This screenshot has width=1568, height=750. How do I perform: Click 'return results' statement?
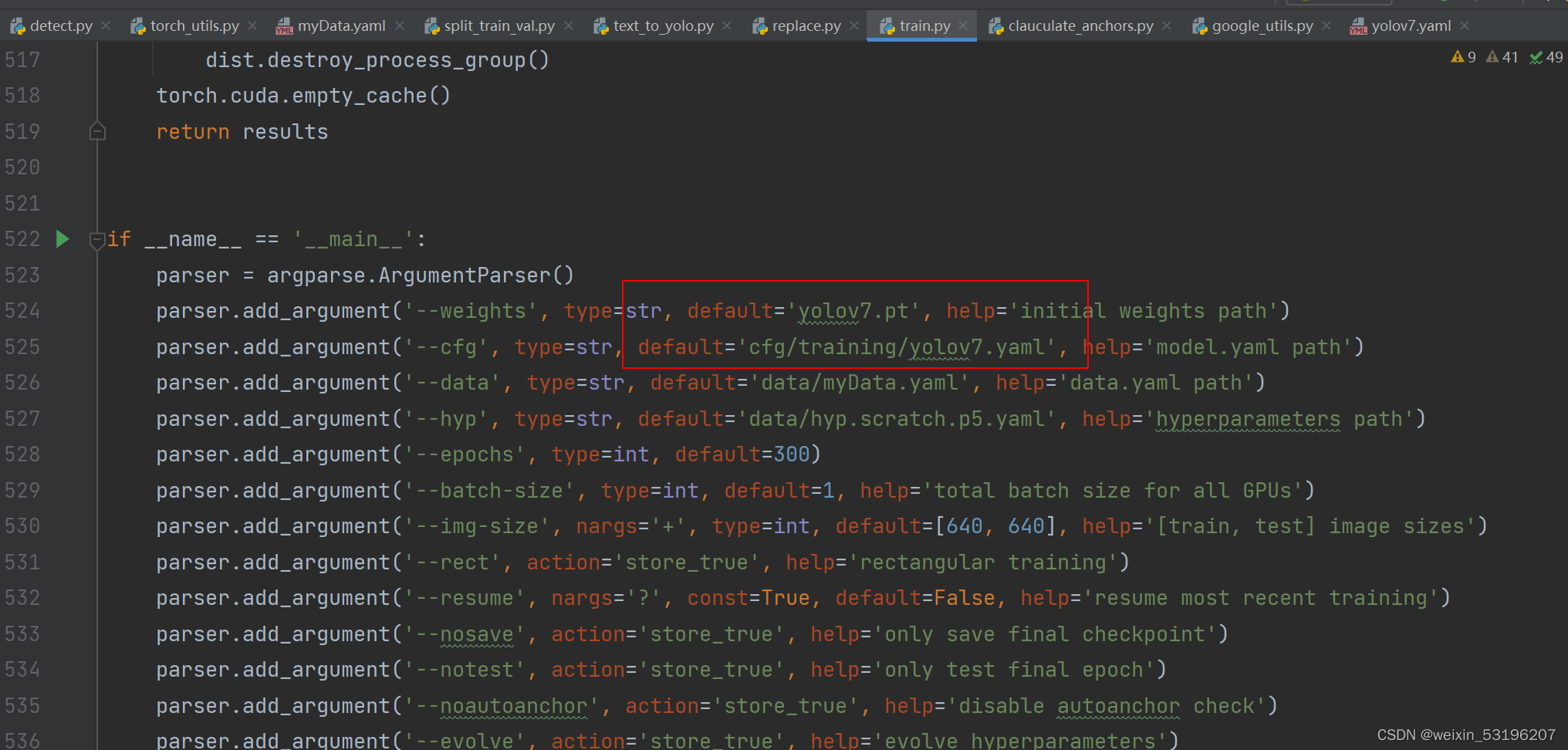(242, 132)
